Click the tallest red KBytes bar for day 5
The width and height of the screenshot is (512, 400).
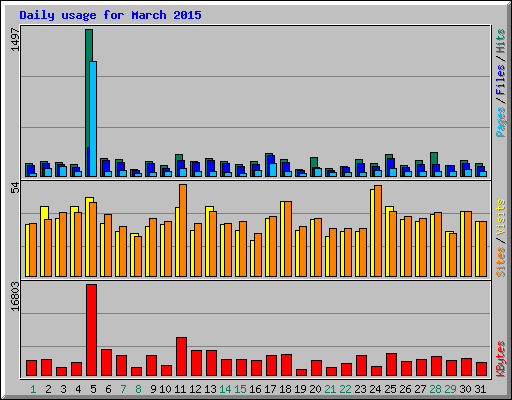91,330
